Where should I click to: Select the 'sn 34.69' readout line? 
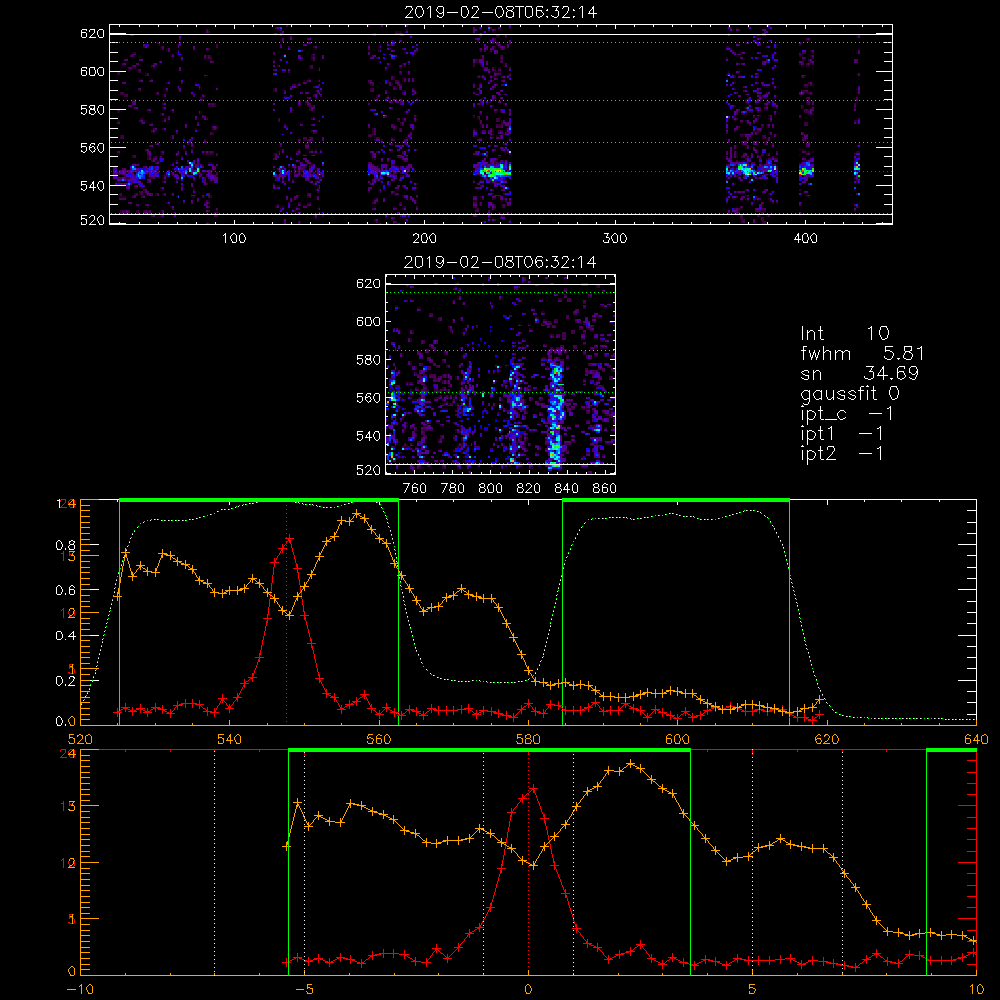coord(859,373)
